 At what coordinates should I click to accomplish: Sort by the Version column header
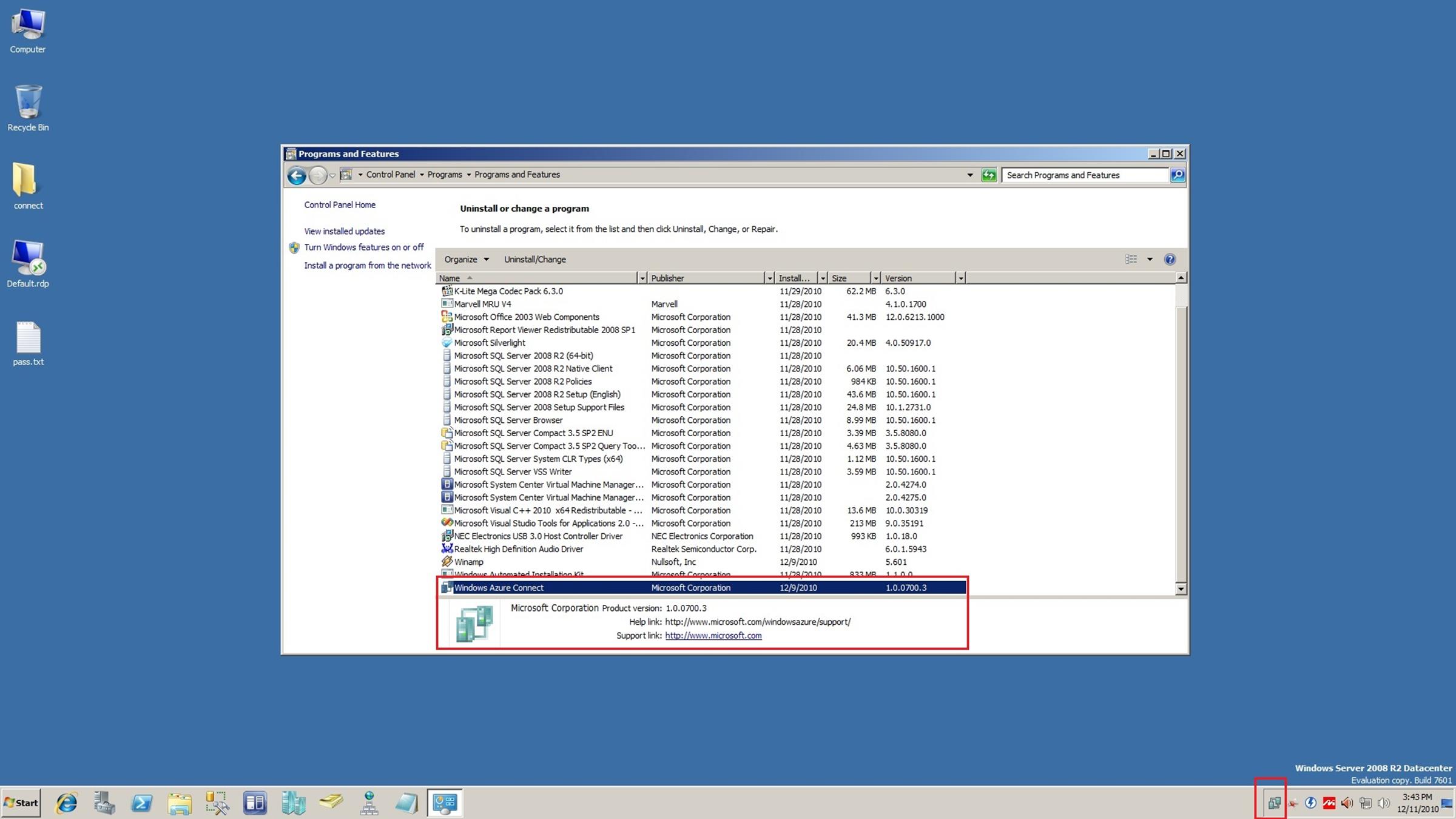[x=919, y=278]
